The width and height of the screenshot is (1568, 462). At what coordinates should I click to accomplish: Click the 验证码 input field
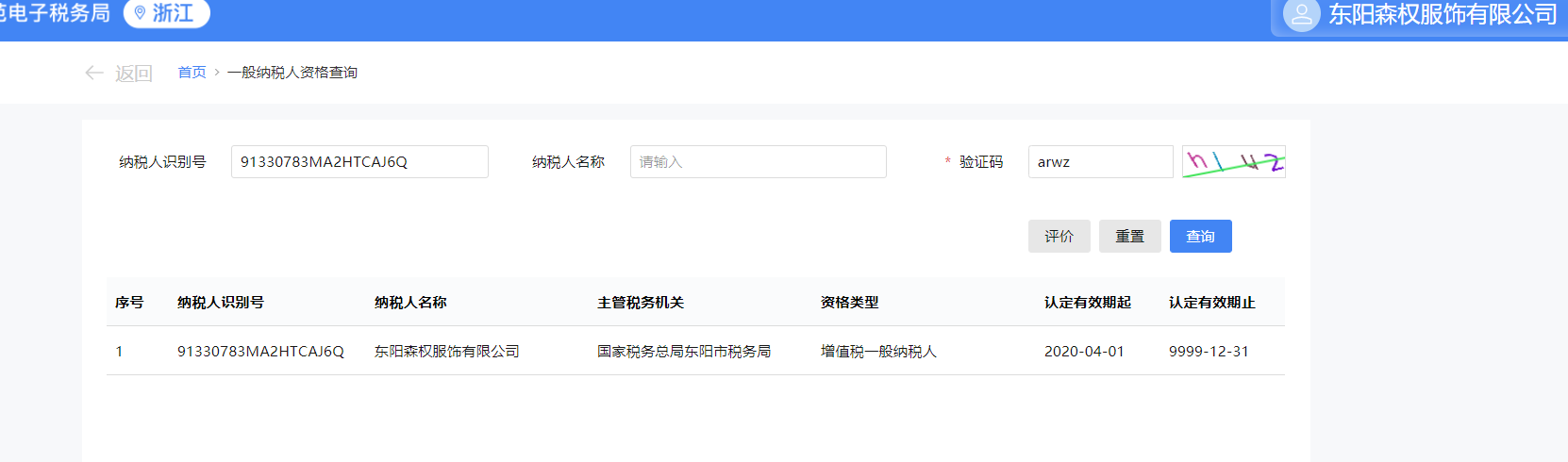point(1100,162)
